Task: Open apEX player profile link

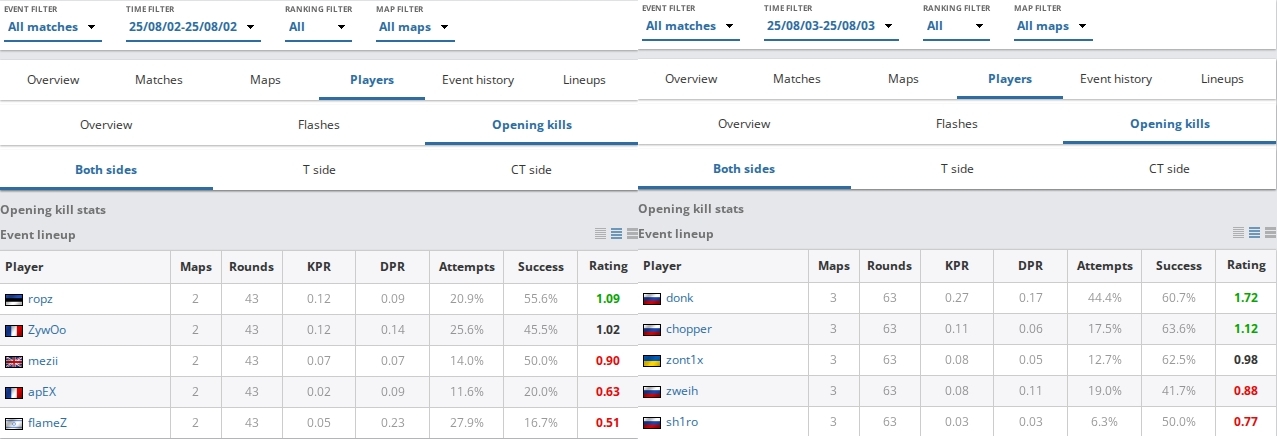Action: [x=42, y=392]
